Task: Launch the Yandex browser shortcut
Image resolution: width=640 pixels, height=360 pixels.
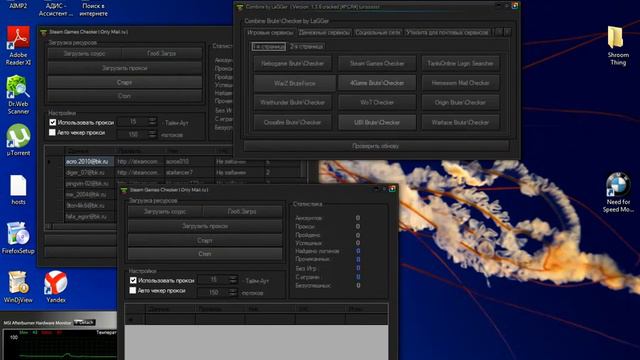Action: click(x=56, y=287)
